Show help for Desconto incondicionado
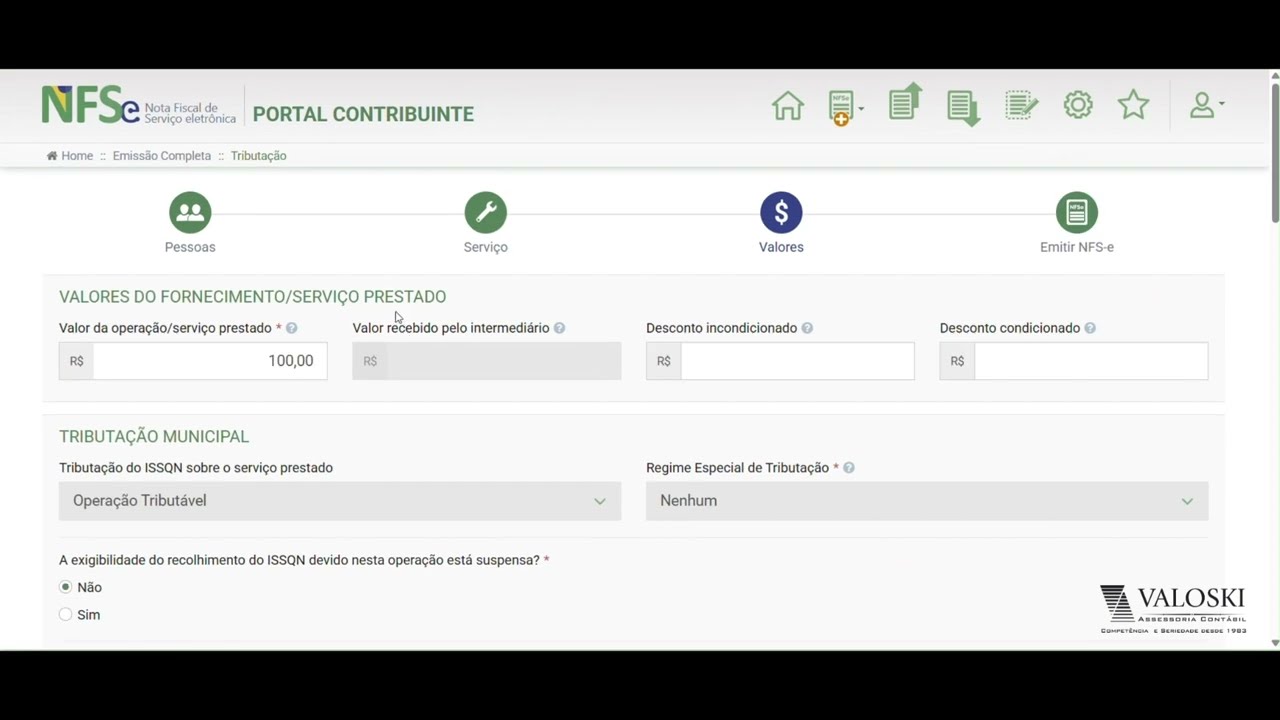Image resolution: width=1280 pixels, height=720 pixels. pyautogui.click(x=807, y=328)
